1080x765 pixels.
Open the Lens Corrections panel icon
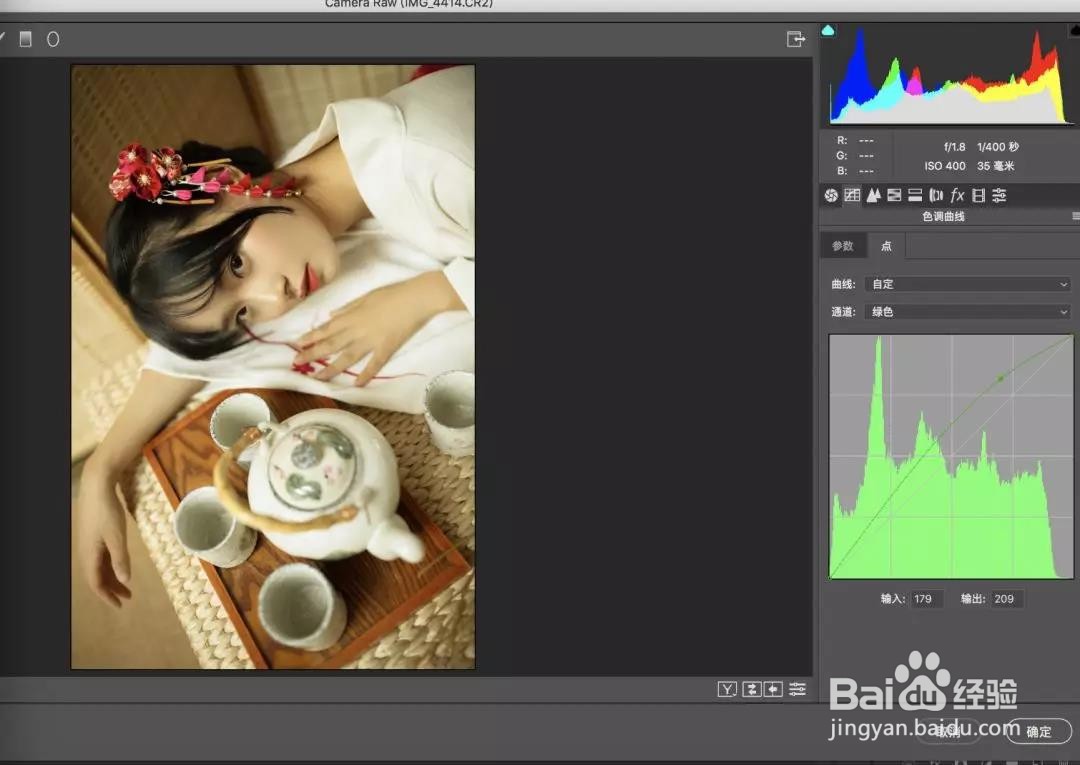[x=936, y=196]
